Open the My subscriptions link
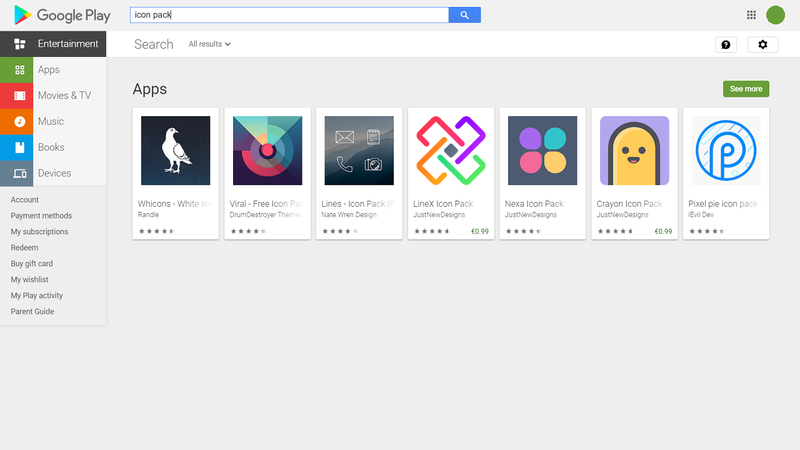The width and height of the screenshot is (800, 450). click(x=39, y=232)
